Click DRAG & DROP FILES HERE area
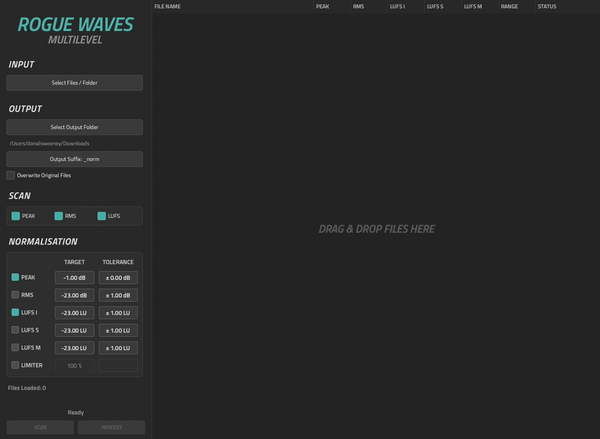The height and width of the screenshot is (439, 600). 377,229
